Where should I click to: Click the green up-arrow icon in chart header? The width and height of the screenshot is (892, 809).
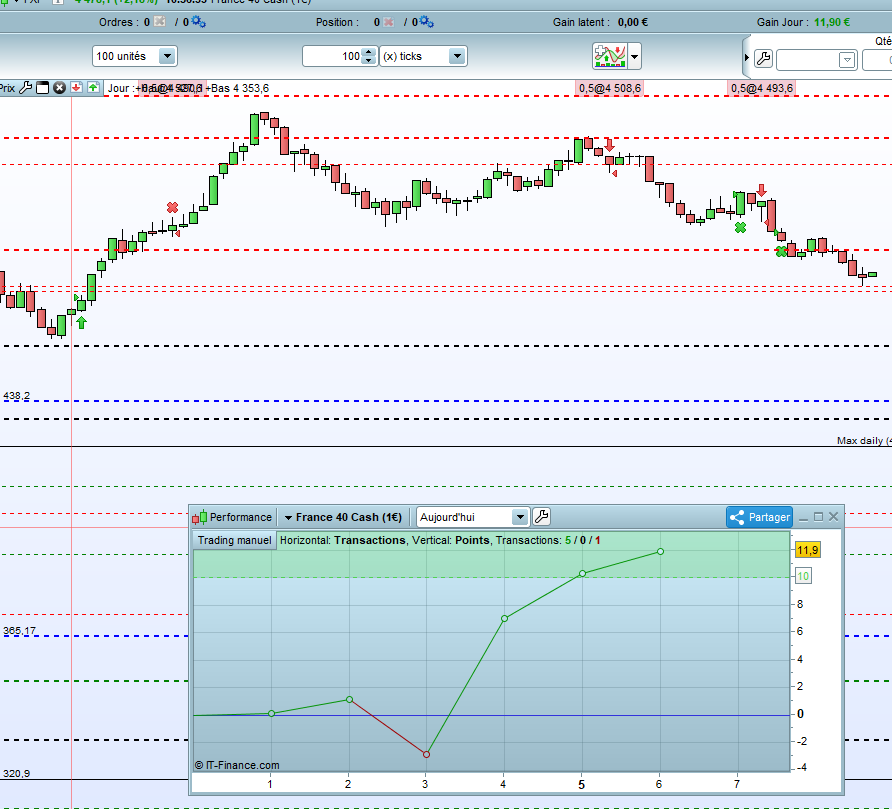93,88
